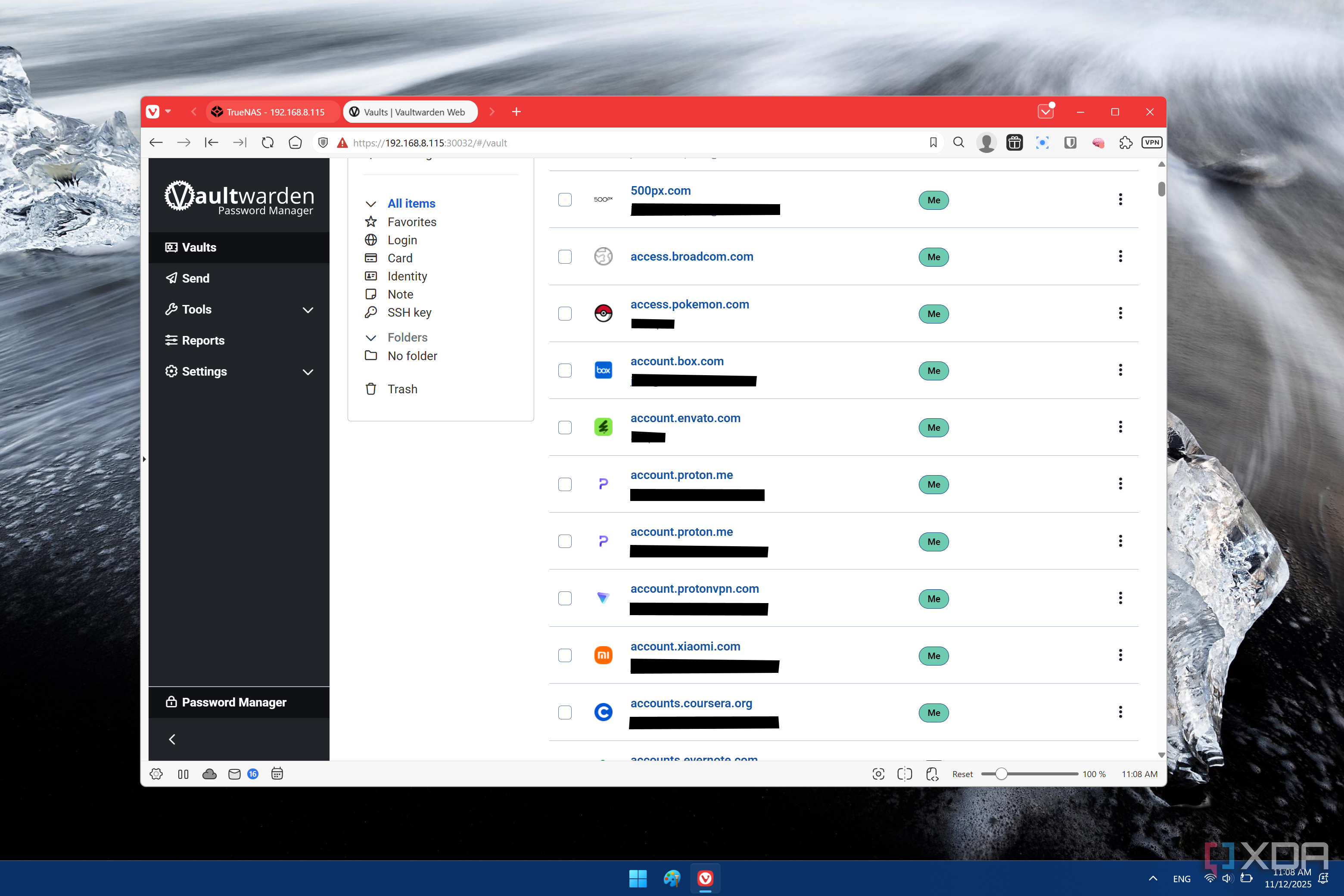
Task: Switch to the TrueNAS tab
Action: click(x=273, y=112)
